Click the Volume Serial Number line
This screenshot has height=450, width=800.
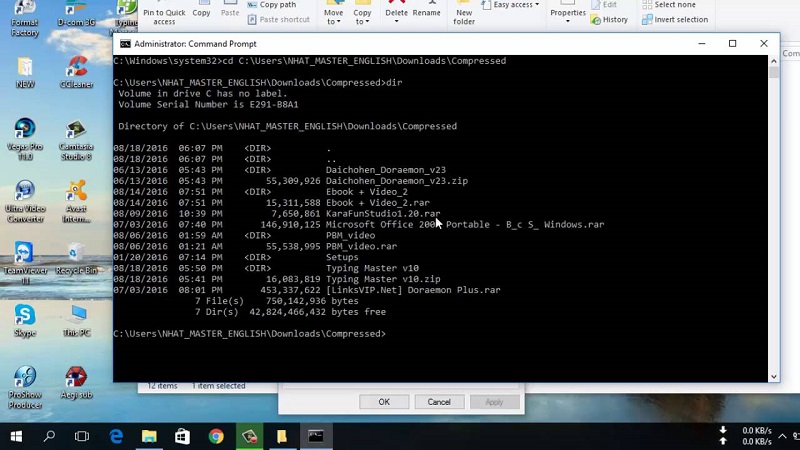[208, 105]
